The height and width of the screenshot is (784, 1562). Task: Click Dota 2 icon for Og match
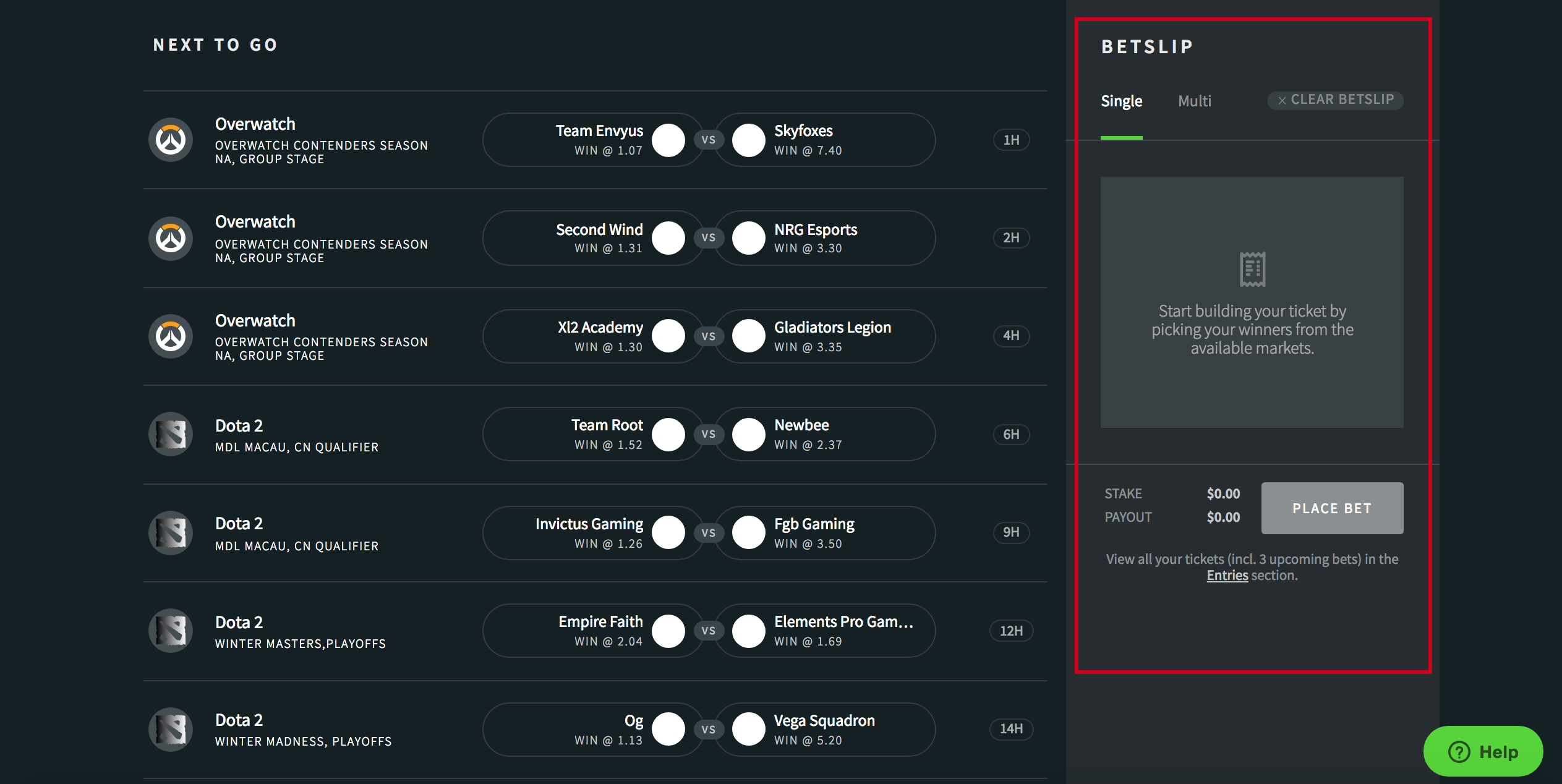pos(171,729)
